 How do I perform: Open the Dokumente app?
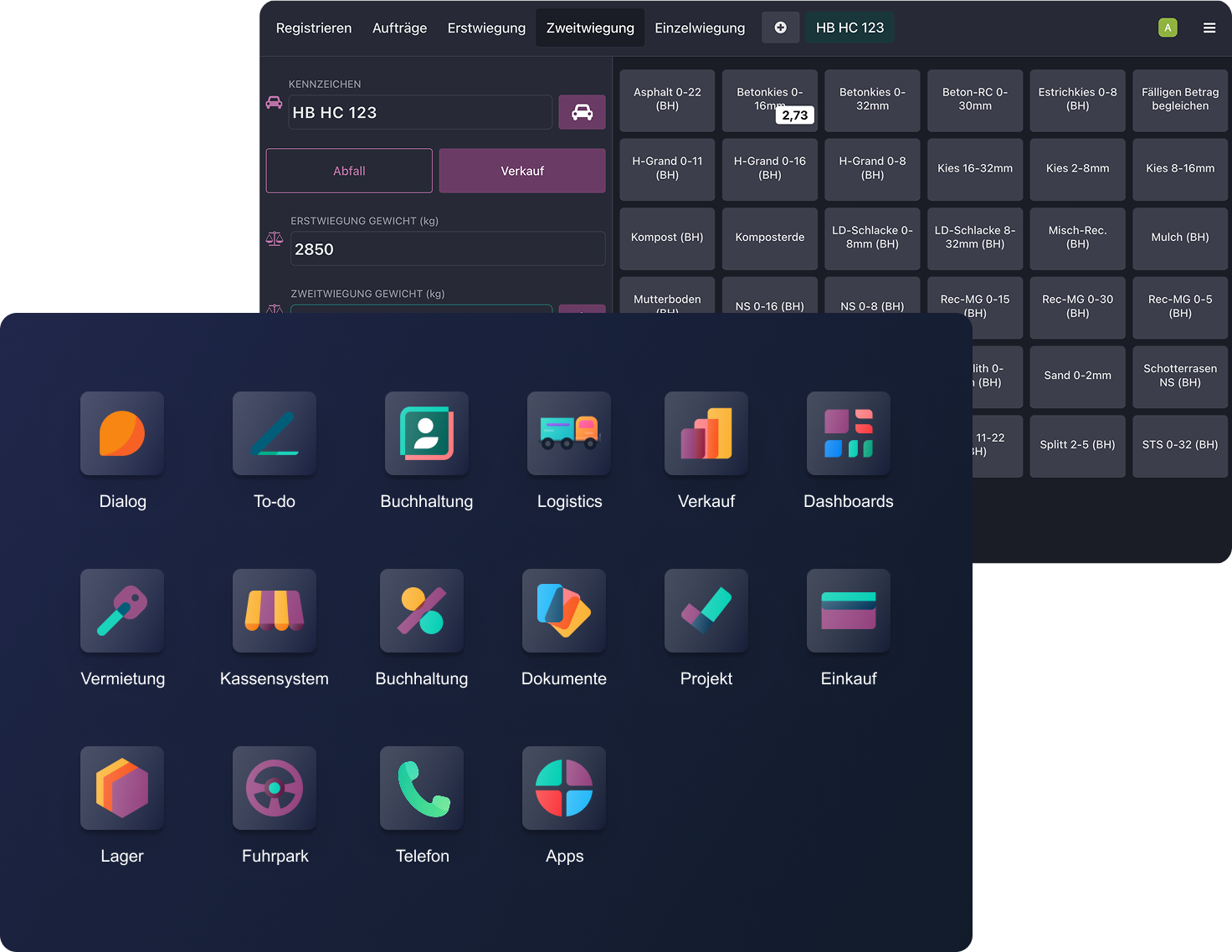(x=563, y=611)
